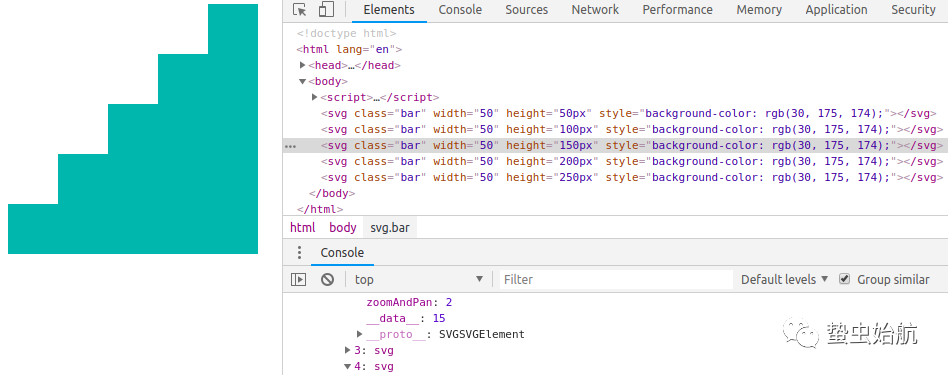Select body in the breadcrumb bar
Image resolution: width=948 pixels, height=375 pixels.
(x=343, y=228)
